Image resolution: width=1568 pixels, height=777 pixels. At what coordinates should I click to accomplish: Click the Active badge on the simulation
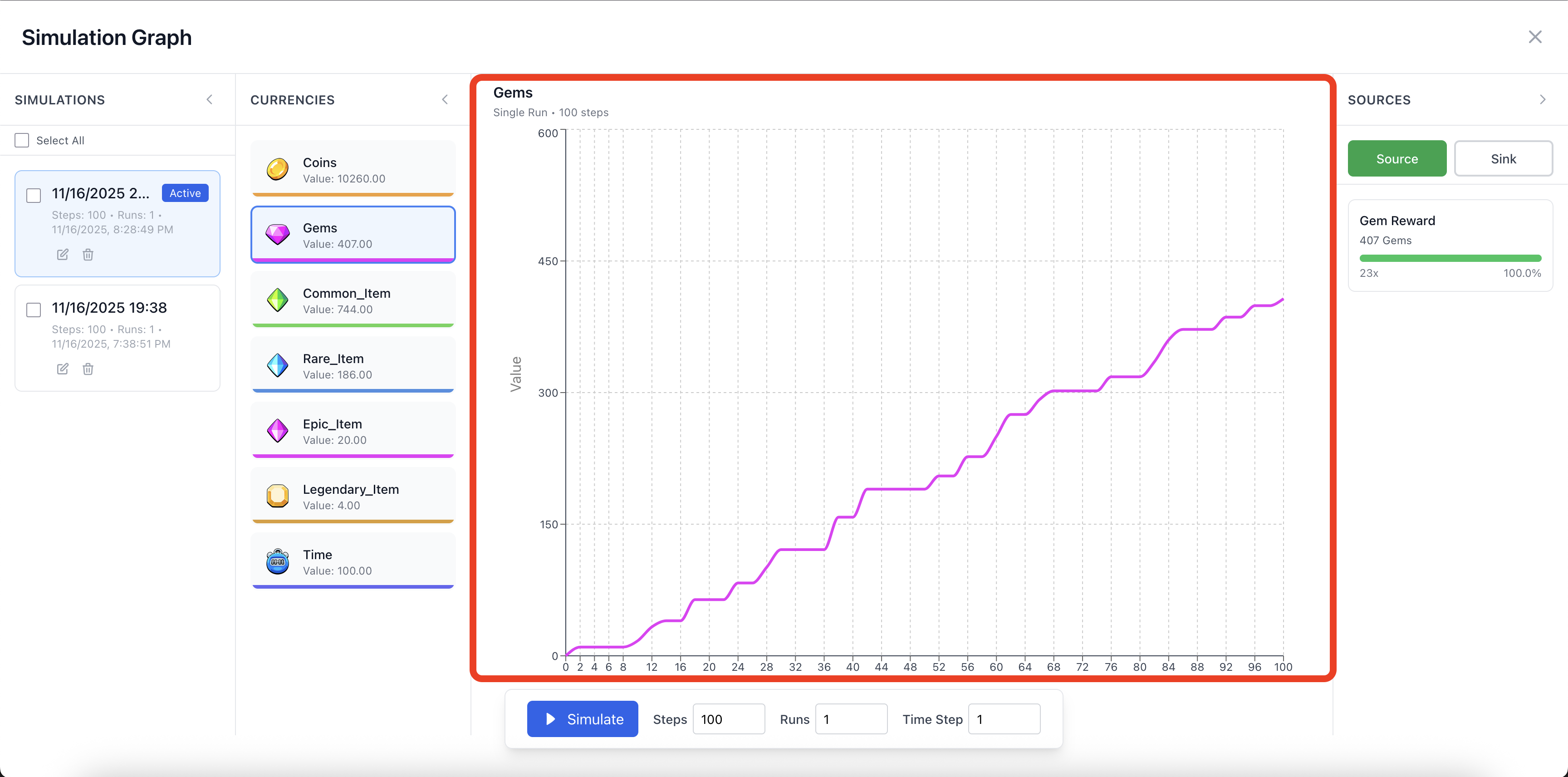tap(185, 193)
